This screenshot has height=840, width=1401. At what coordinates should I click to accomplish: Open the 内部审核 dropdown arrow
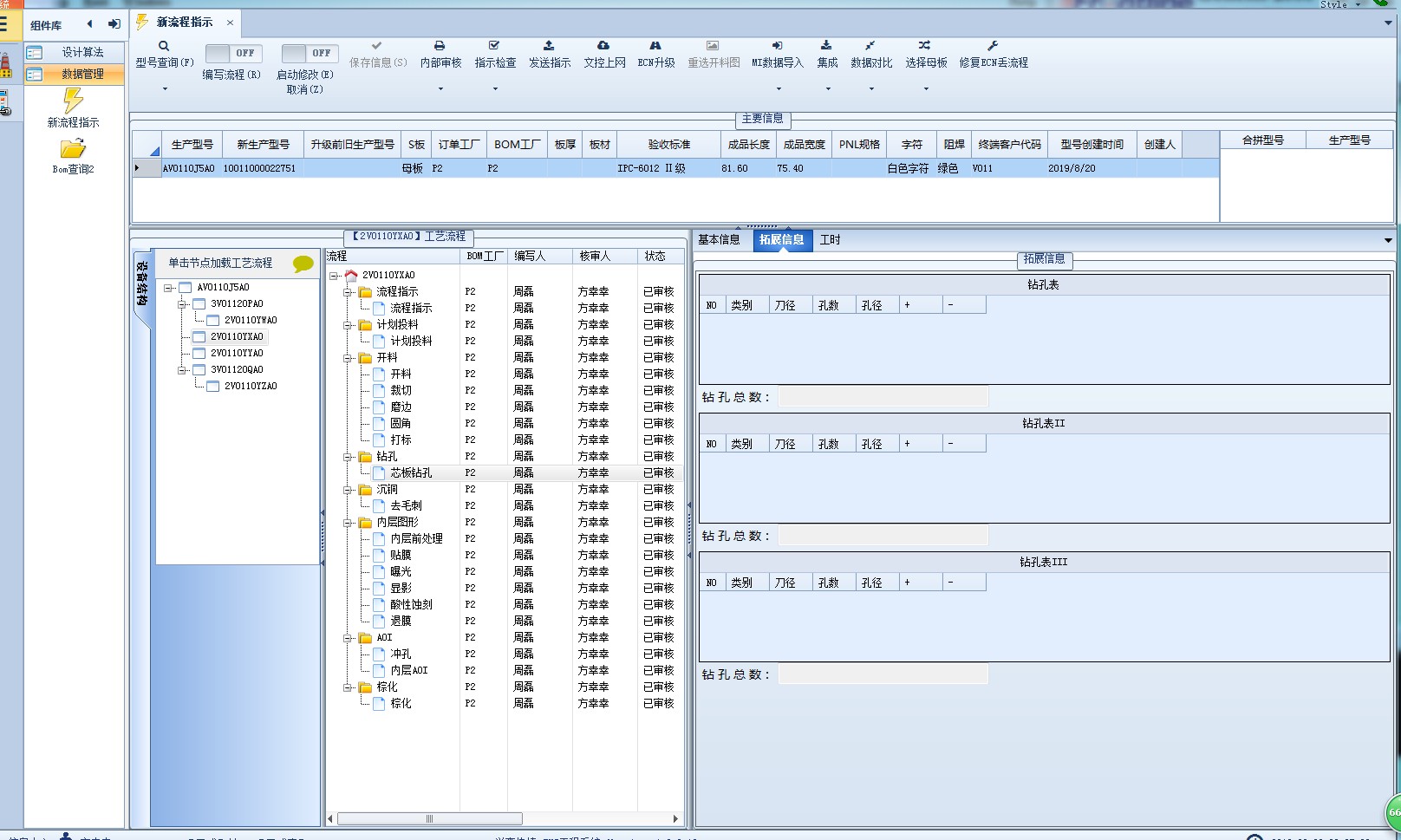tap(440, 88)
